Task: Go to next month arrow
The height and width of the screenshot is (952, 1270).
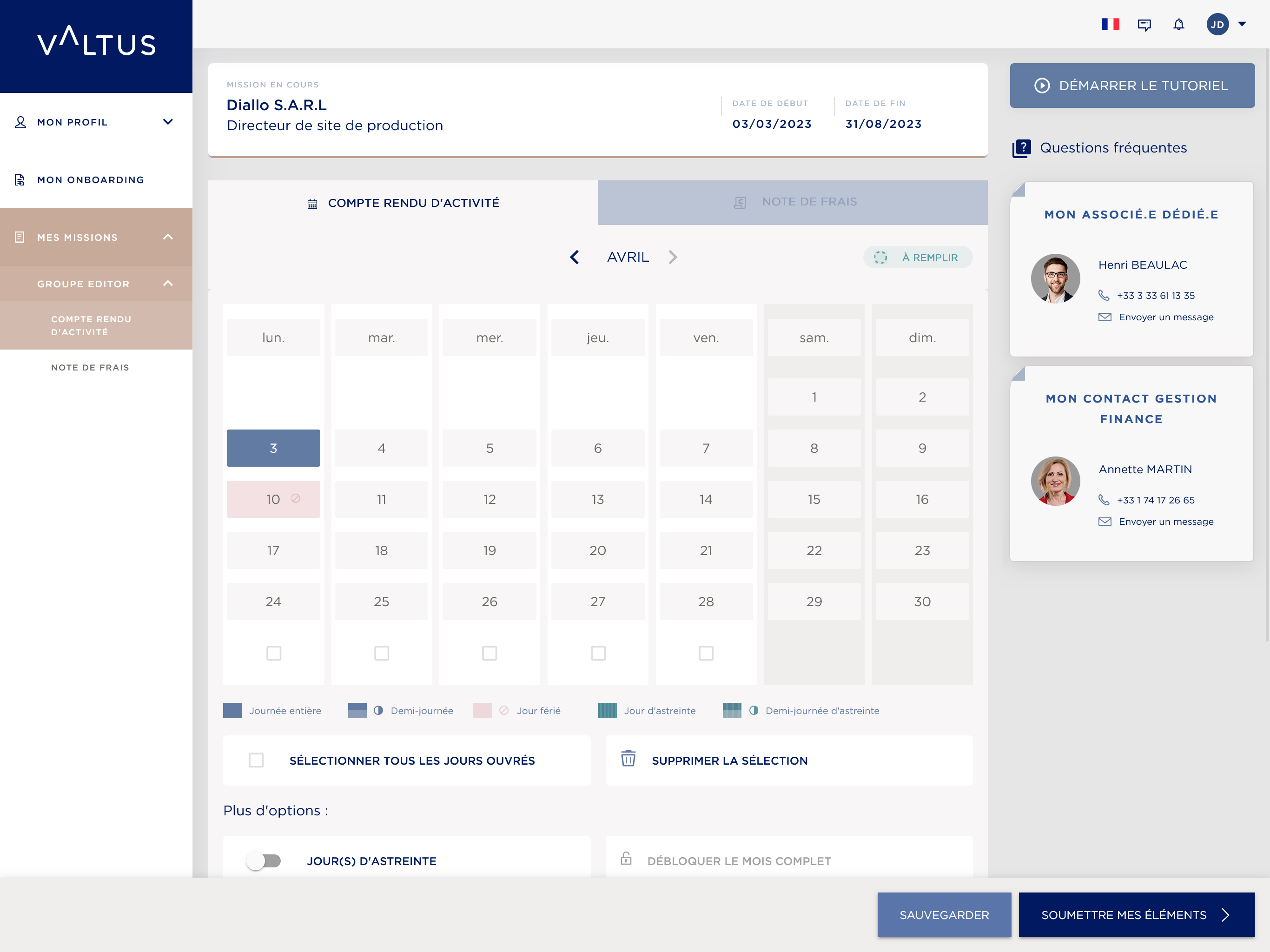Action: (673, 257)
